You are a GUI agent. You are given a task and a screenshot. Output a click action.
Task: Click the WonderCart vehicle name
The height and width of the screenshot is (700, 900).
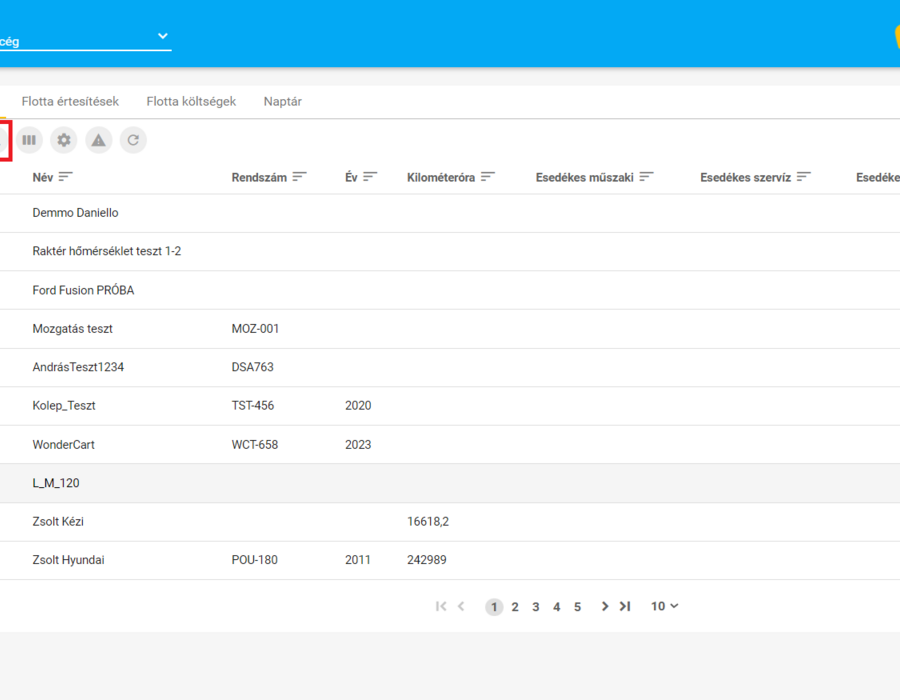pyautogui.click(x=63, y=445)
